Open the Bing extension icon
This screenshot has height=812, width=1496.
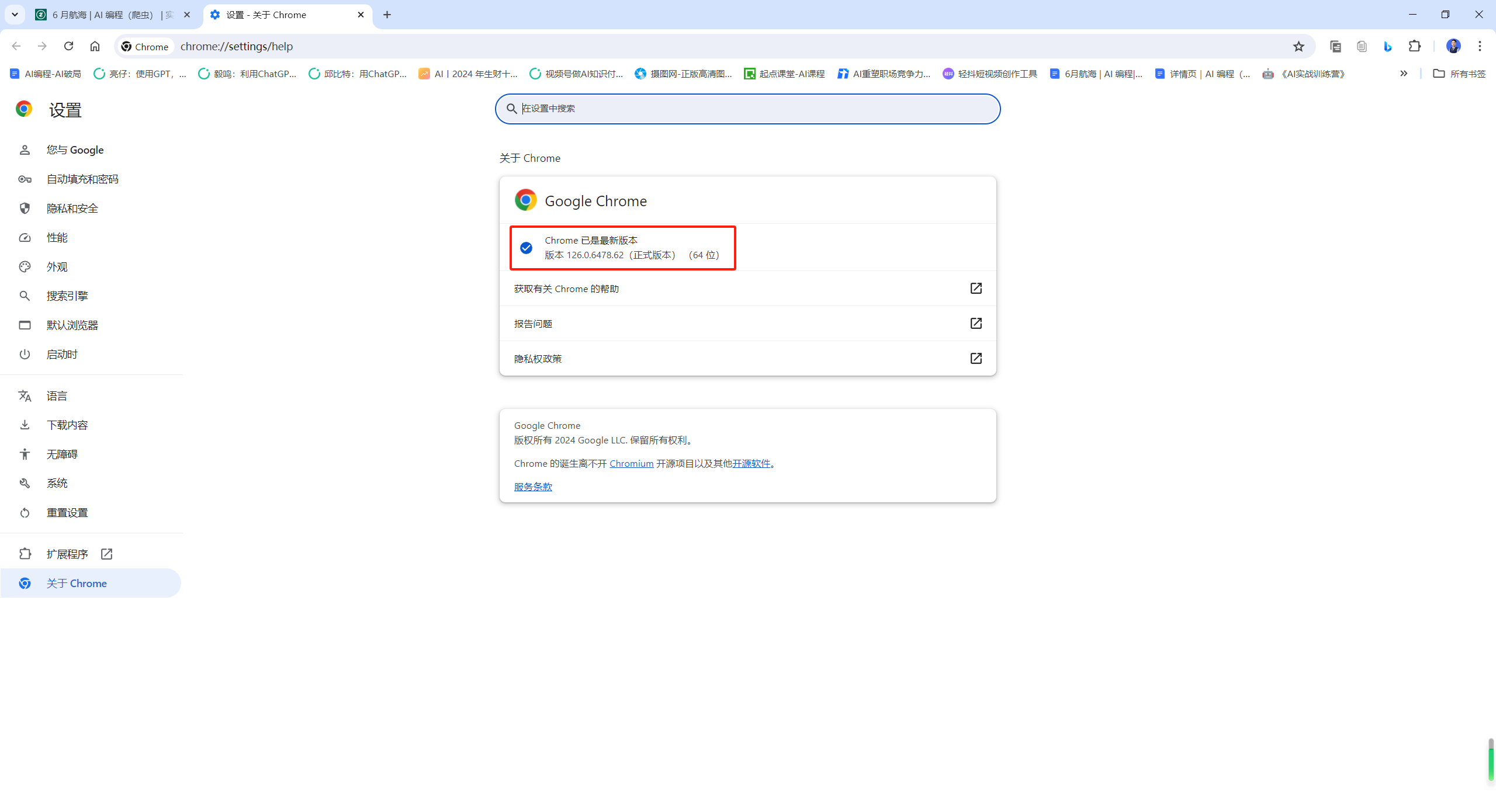pyautogui.click(x=1388, y=46)
